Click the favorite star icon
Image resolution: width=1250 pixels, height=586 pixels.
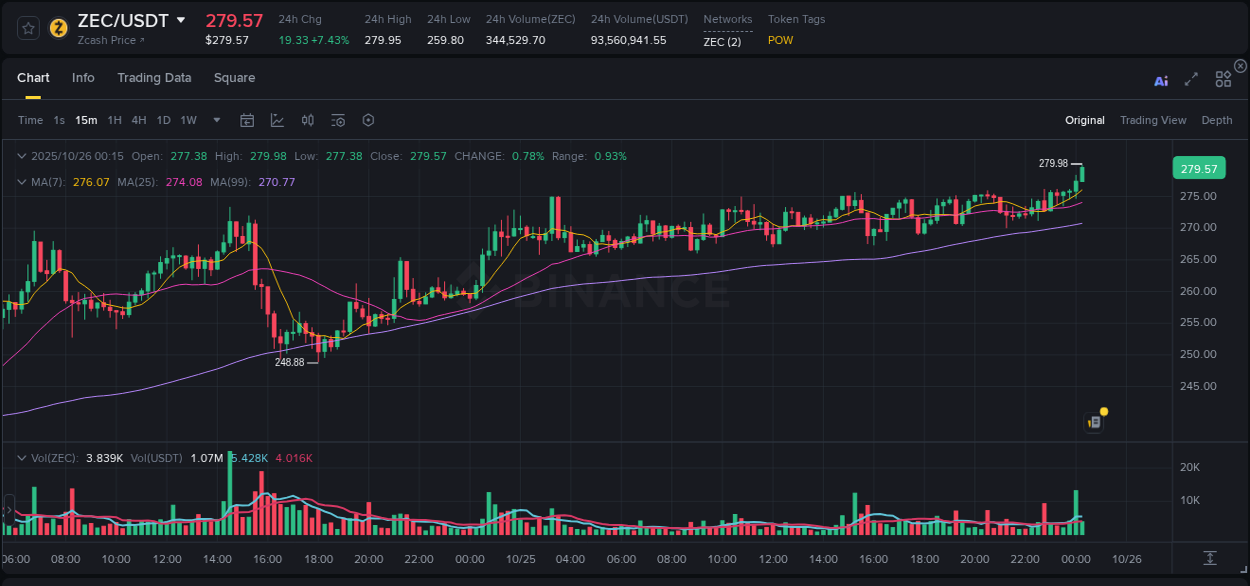pos(27,27)
